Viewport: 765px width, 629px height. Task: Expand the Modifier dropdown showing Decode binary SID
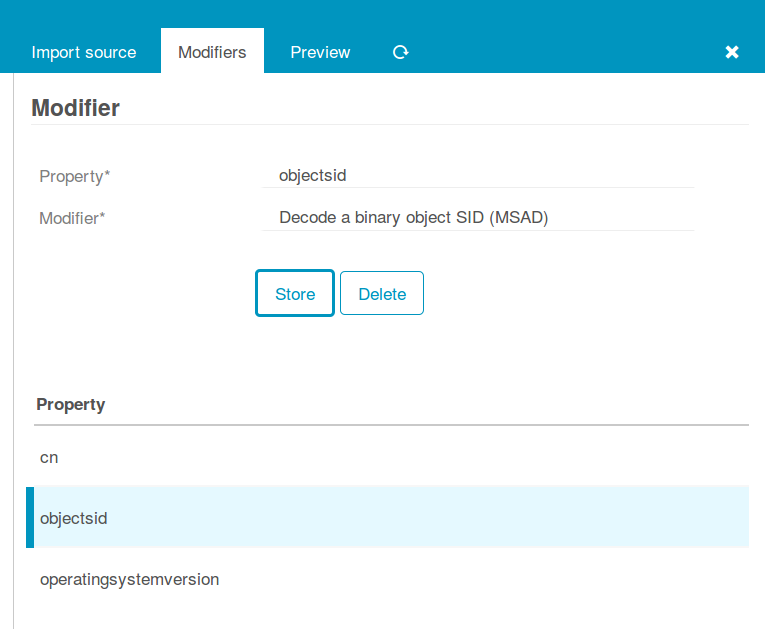tap(478, 217)
